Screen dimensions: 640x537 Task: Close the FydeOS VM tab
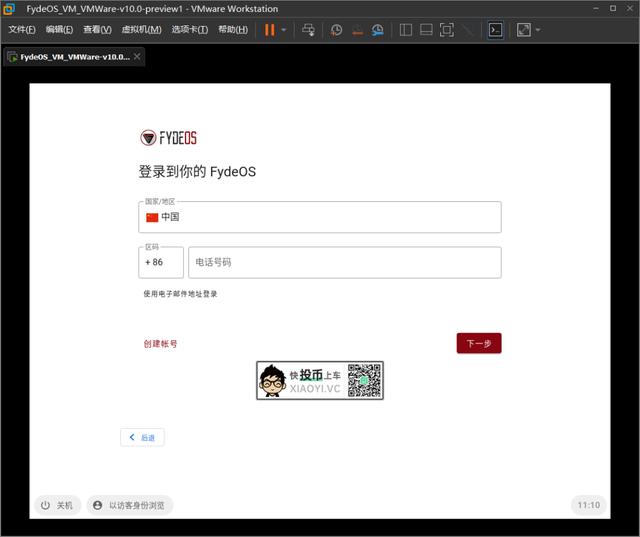pyautogui.click(x=138, y=56)
